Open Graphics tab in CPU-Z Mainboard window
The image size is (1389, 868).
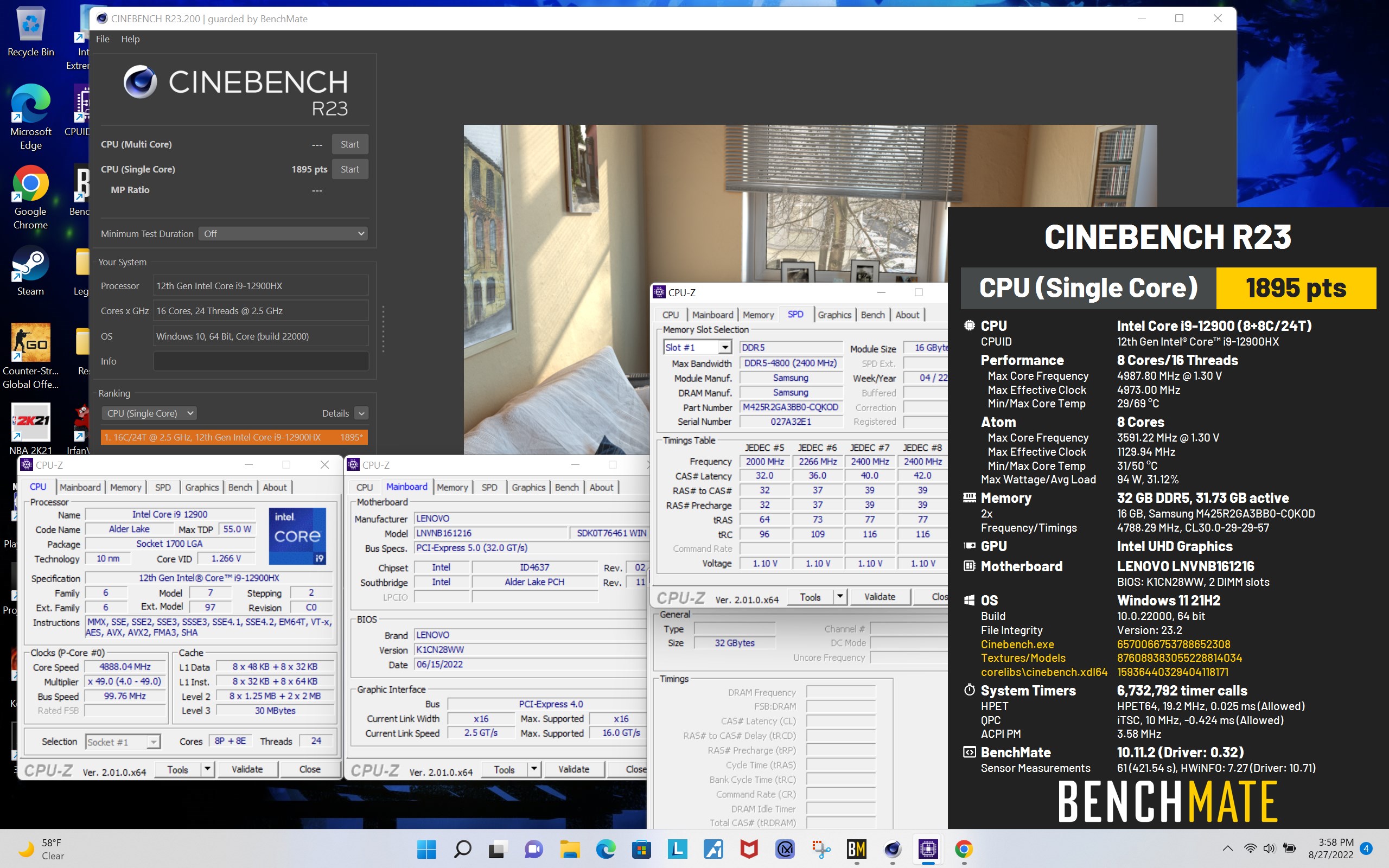point(528,487)
